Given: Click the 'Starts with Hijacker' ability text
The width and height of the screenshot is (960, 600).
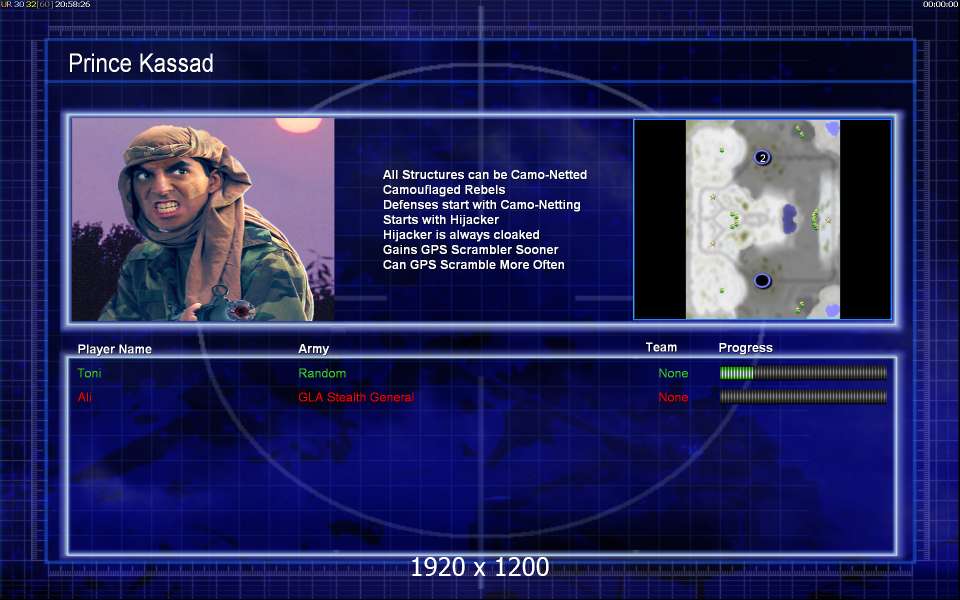Looking at the screenshot, I should click(x=441, y=220).
